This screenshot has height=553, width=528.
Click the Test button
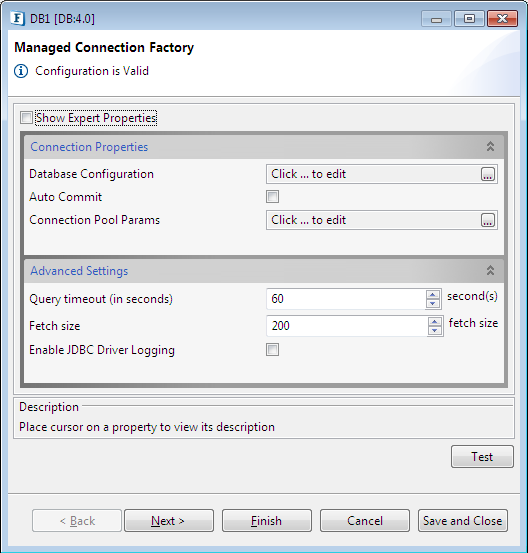tap(482, 457)
